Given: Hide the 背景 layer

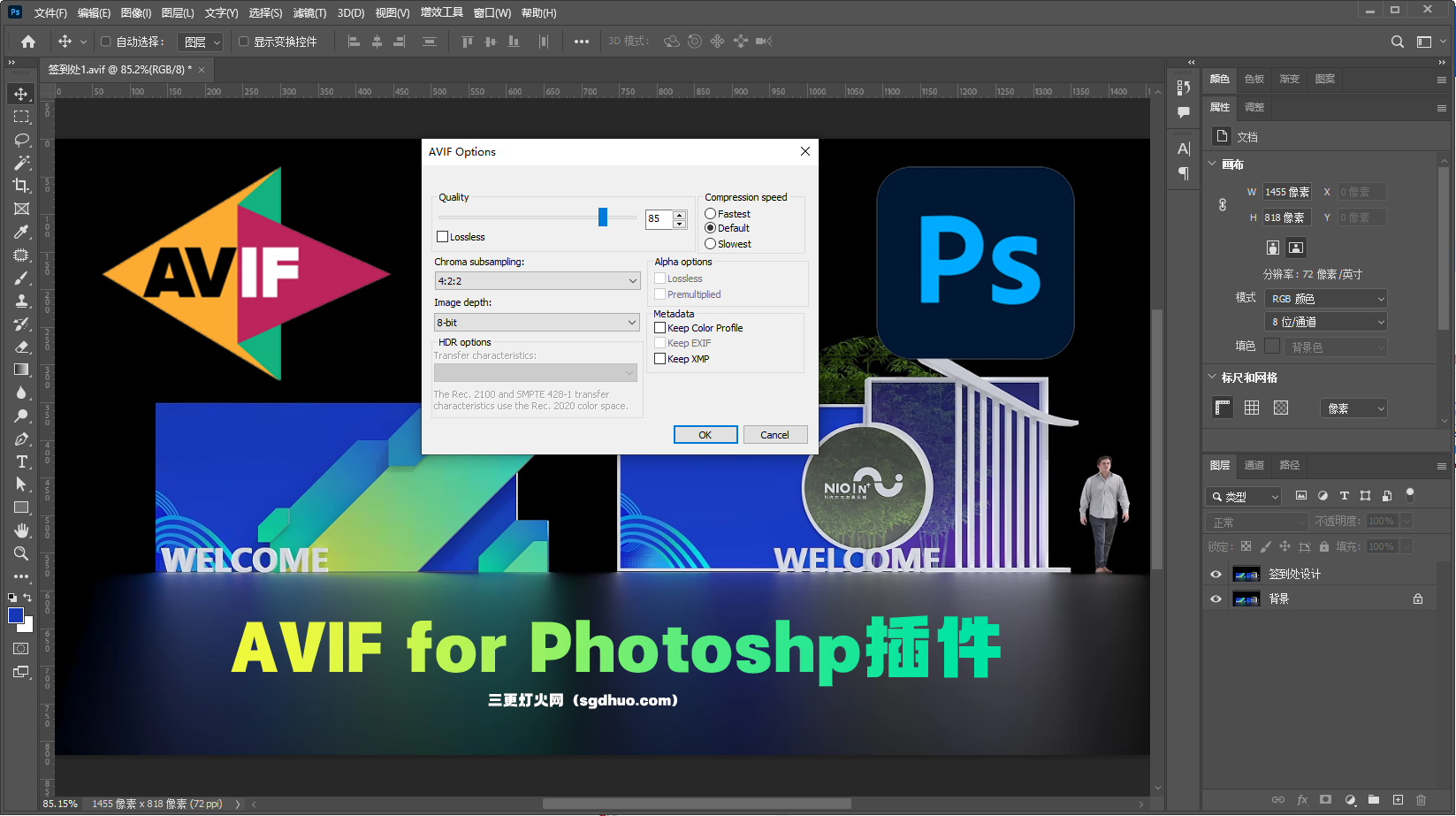Looking at the screenshot, I should [x=1216, y=599].
